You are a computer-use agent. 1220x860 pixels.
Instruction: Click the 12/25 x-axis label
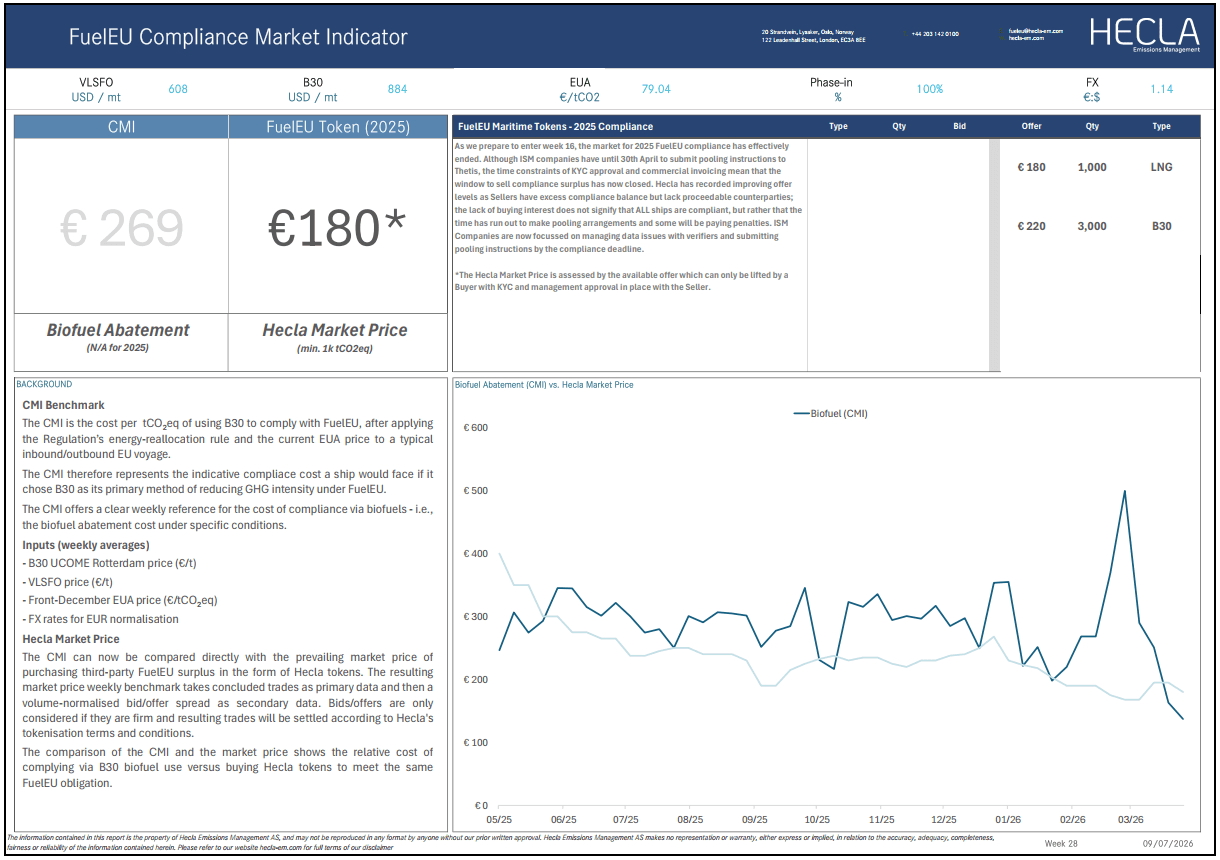click(x=944, y=817)
